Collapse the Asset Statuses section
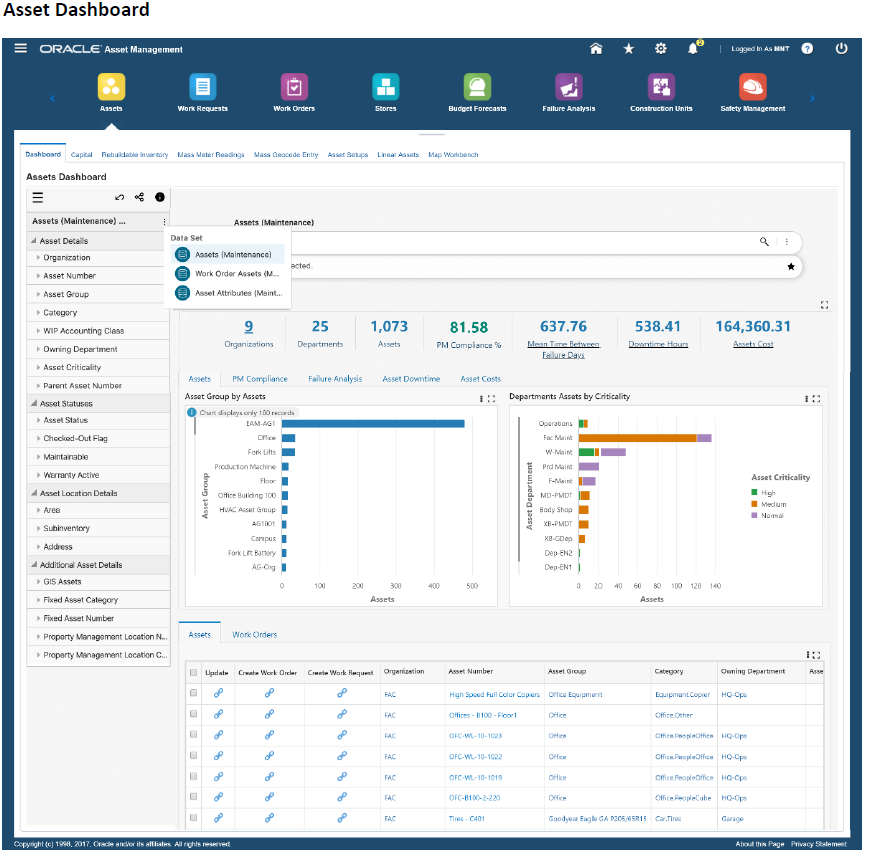 click(33, 404)
